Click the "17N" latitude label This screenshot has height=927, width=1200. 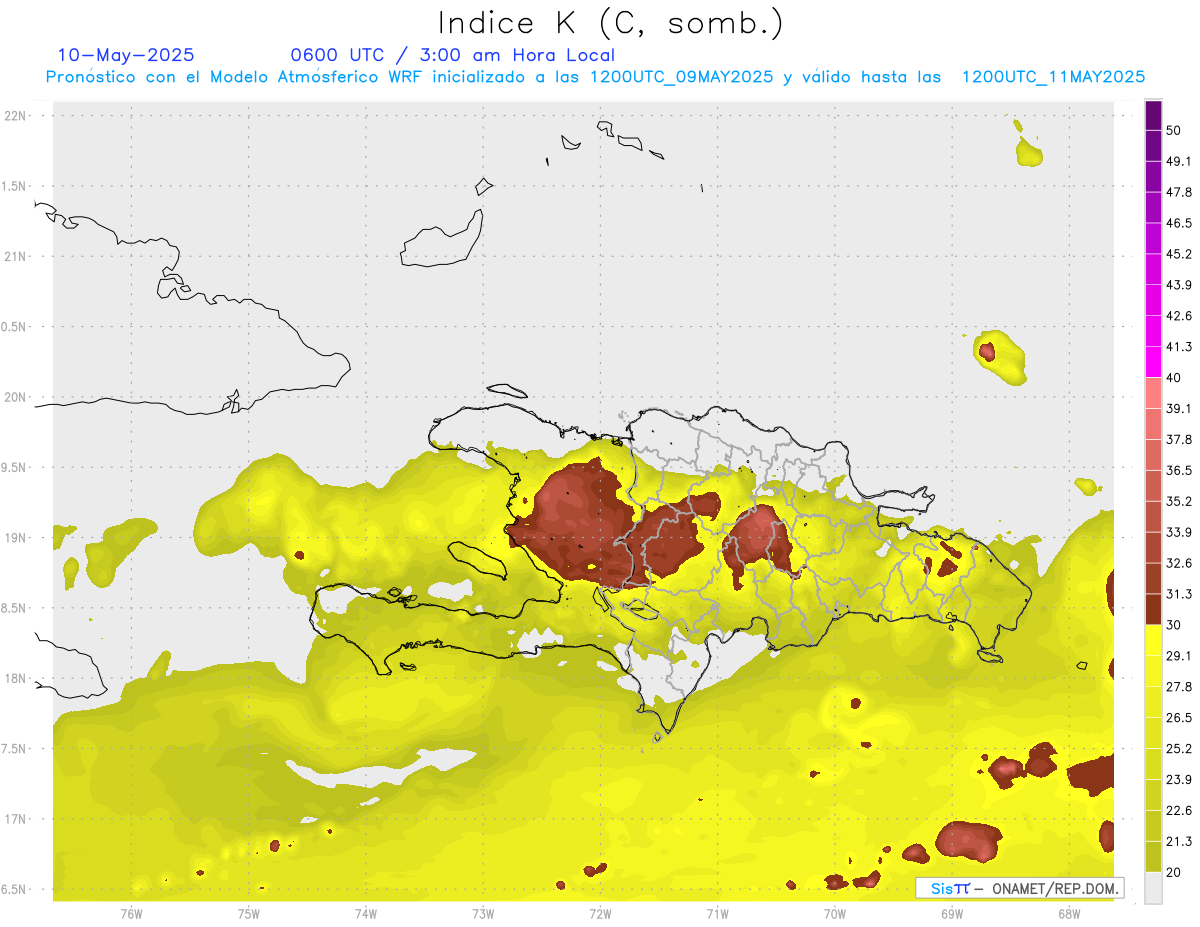click(x=15, y=819)
